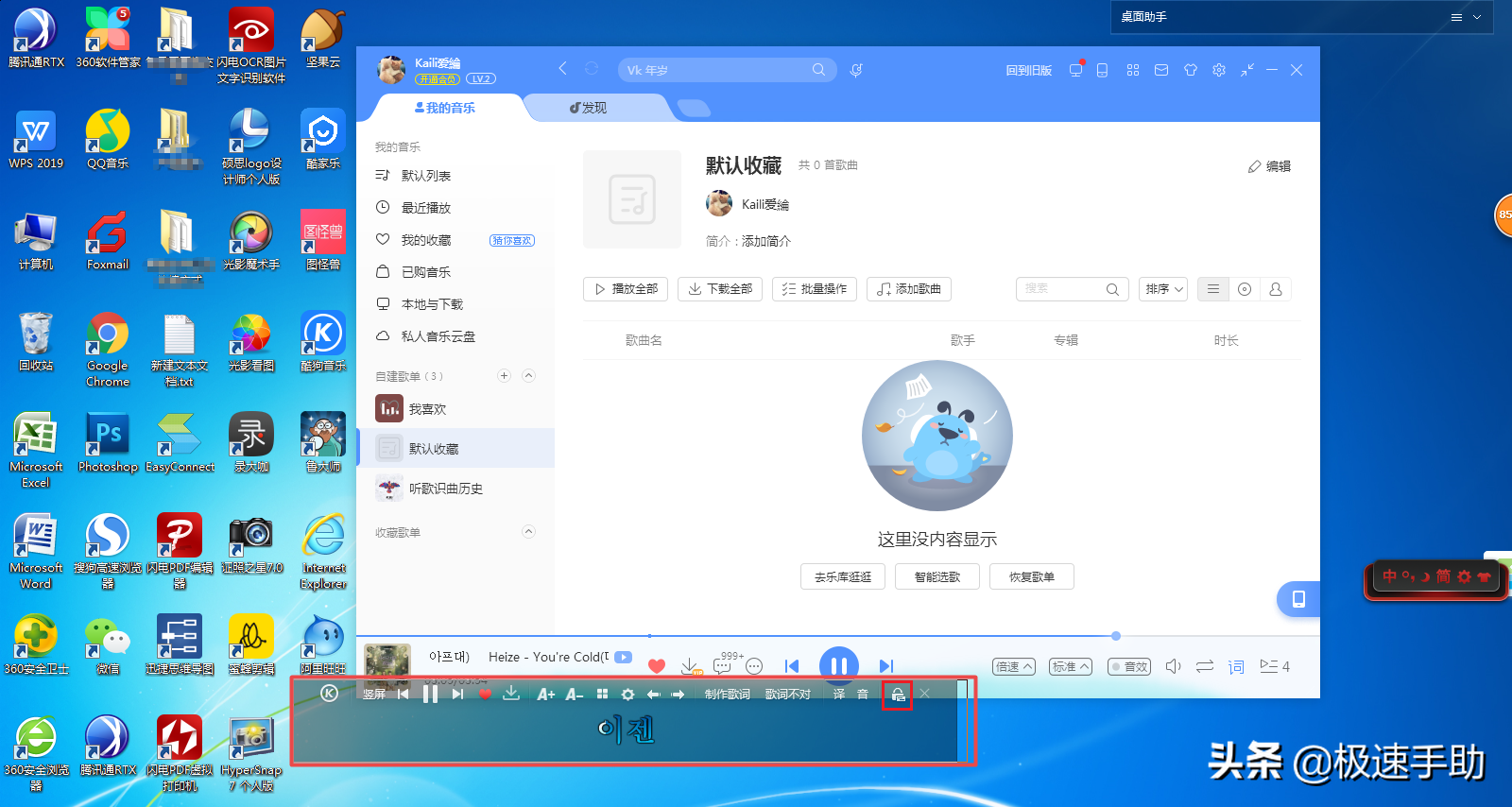
Task: Like the current song with the red heart
Action: click(x=657, y=666)
